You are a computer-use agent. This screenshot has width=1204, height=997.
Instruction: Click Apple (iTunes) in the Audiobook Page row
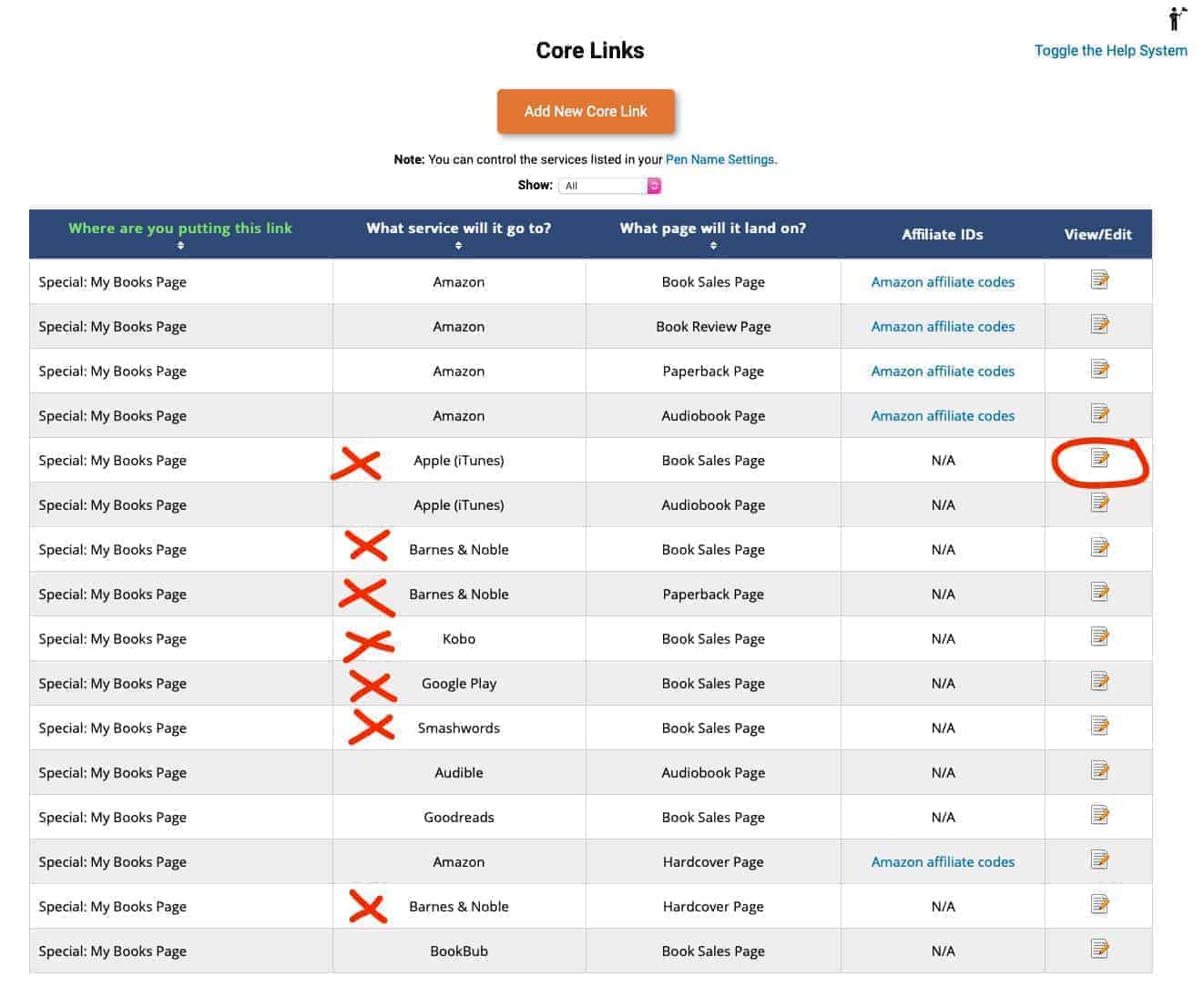click(x=459, y=505)
